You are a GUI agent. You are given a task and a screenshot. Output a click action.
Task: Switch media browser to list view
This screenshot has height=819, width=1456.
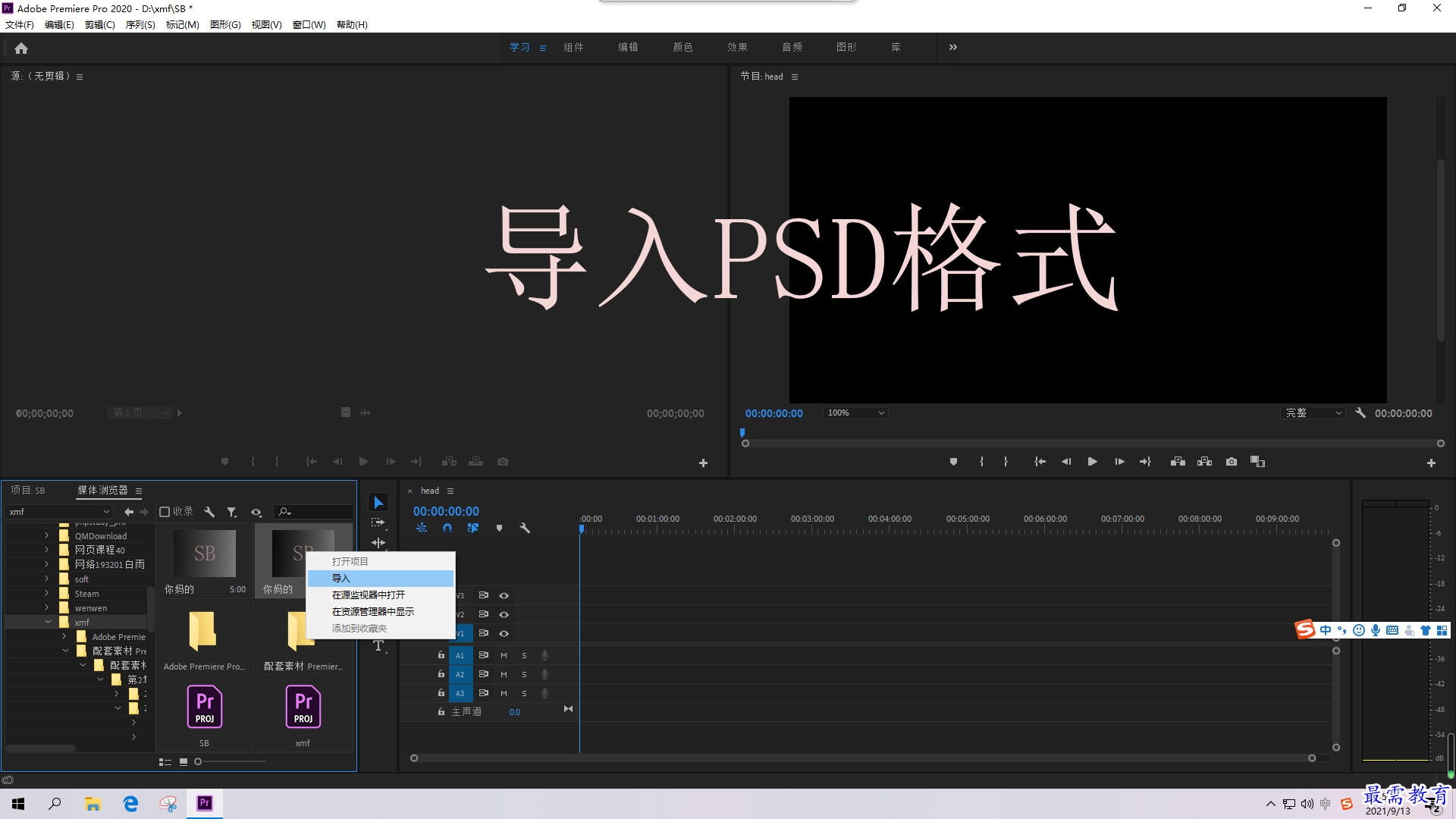pos(165,761)
